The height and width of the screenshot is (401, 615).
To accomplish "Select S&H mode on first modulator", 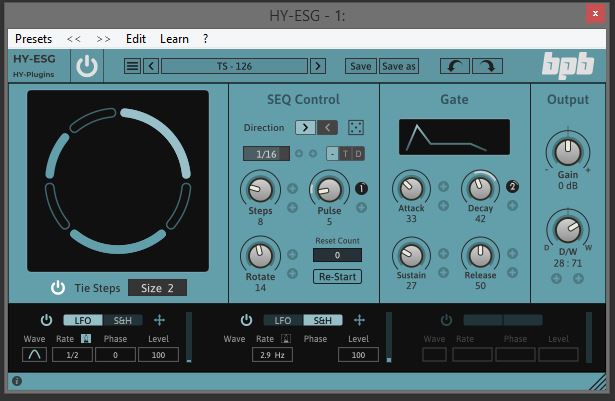I will (x=123, y=320).
